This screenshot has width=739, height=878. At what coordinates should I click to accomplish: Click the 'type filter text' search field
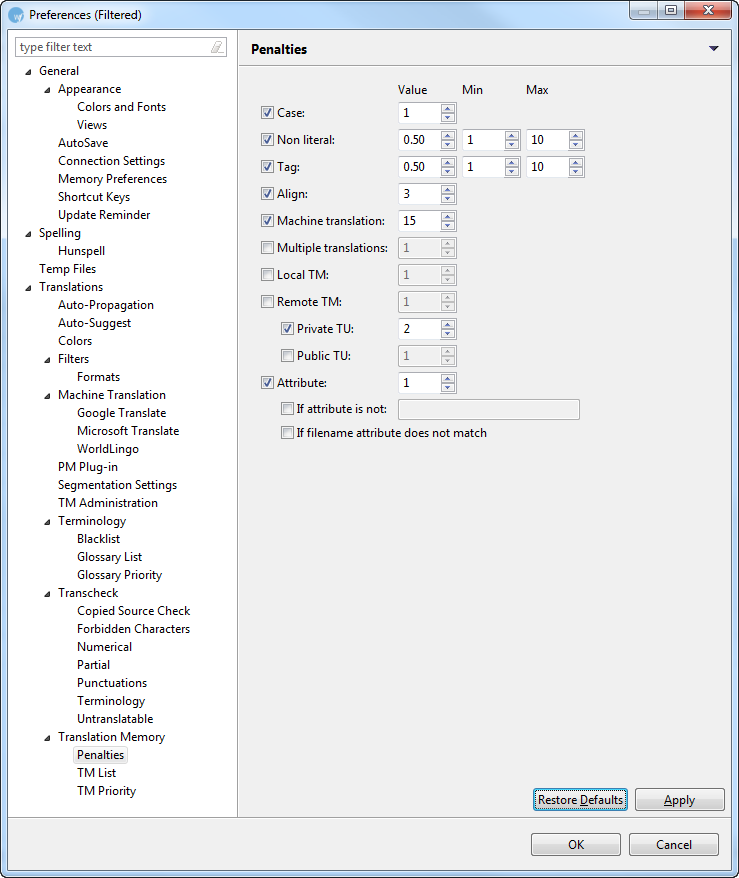coord(120,47)
